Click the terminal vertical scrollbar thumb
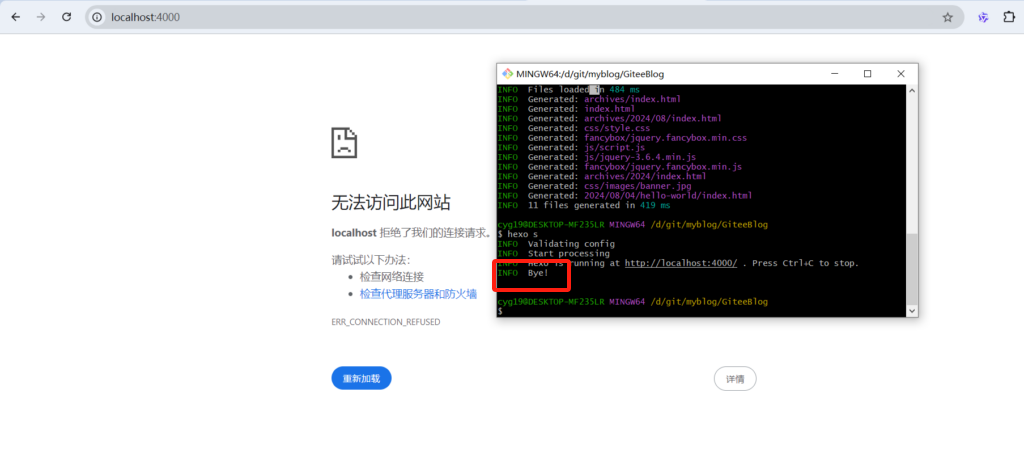 [912, 269]
